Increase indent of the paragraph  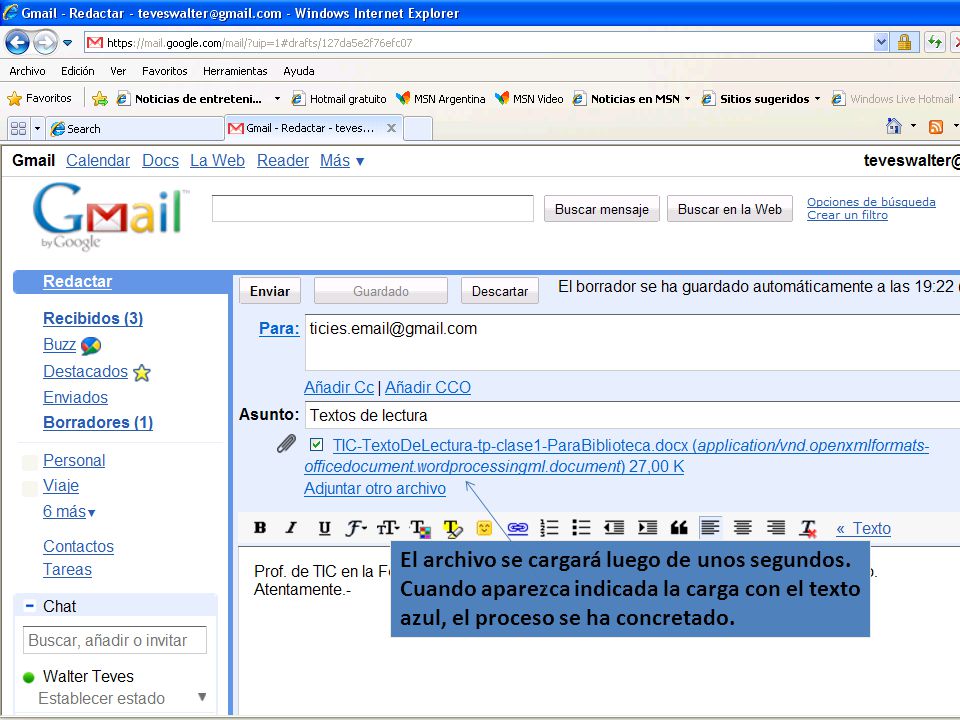tap(647, 527)
